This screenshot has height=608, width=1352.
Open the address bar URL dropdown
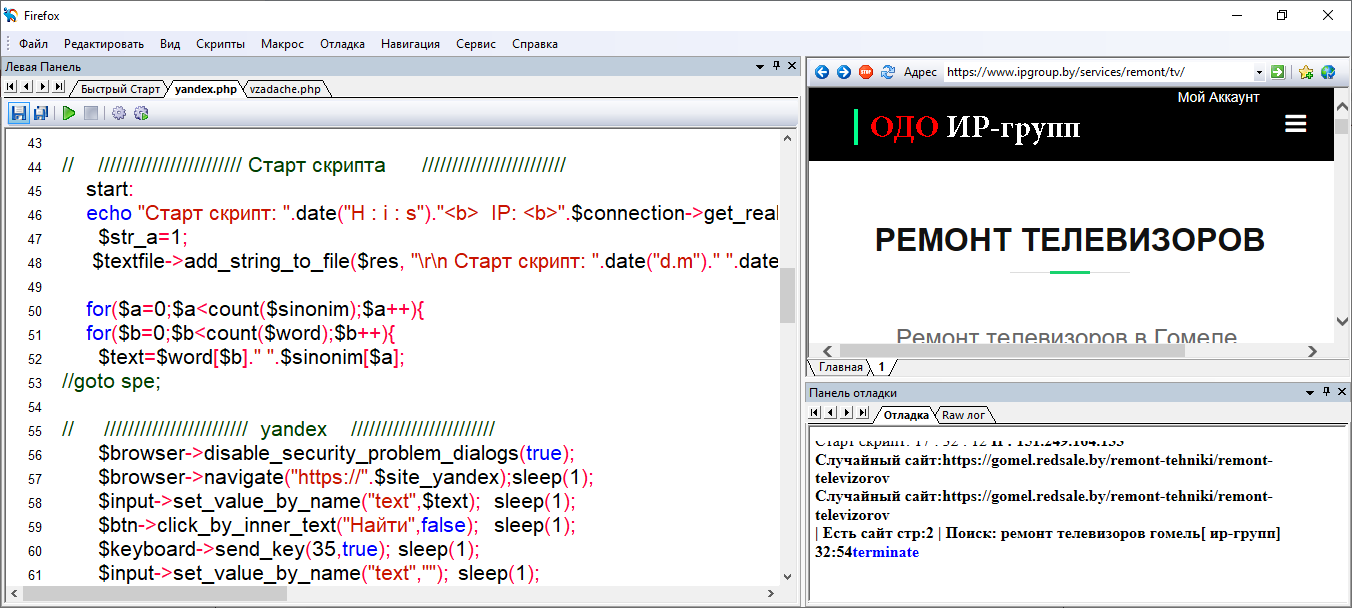click(1259, 72)
